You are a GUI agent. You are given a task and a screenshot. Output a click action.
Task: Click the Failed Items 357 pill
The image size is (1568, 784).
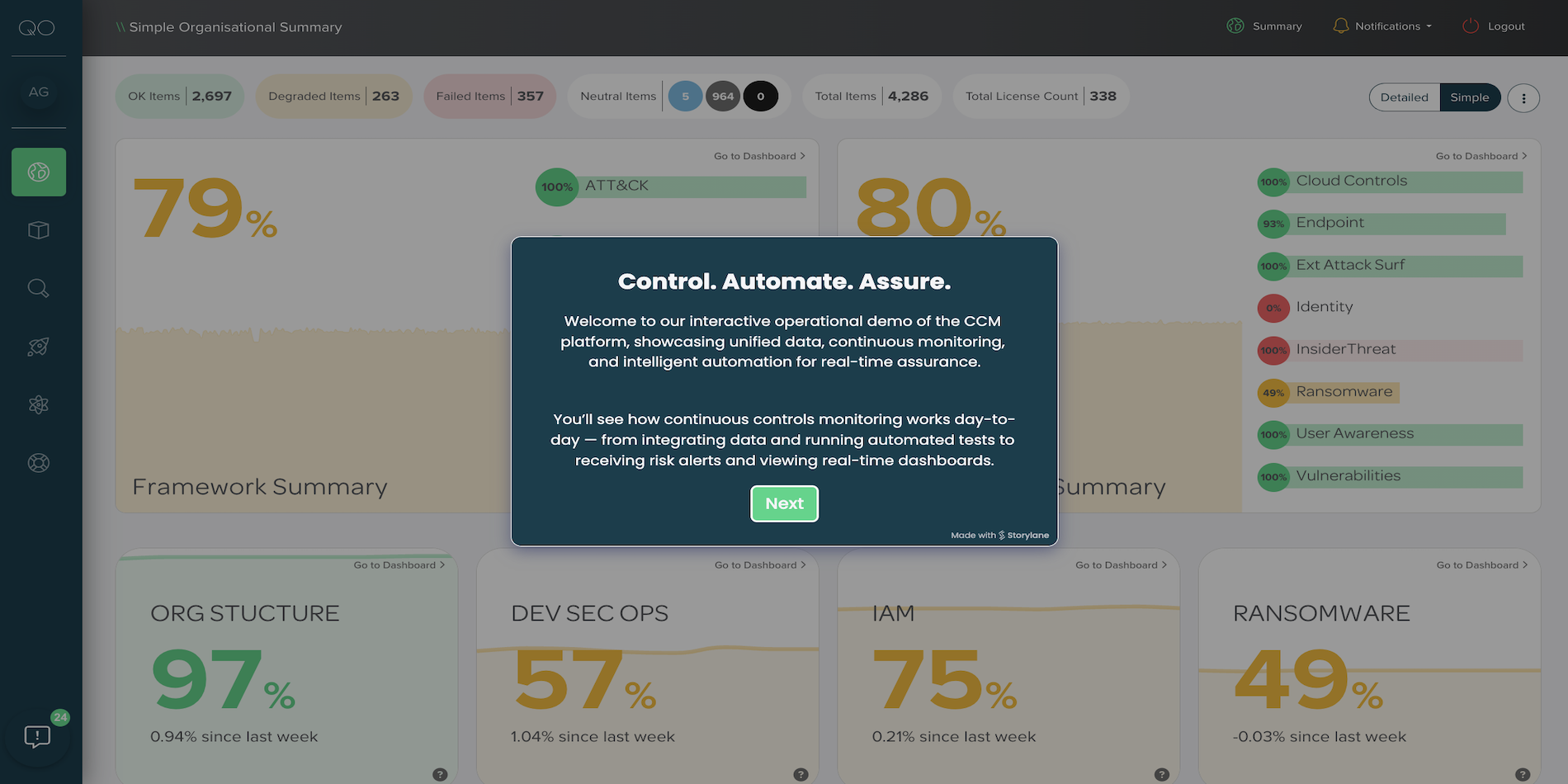tap(489, 97)
